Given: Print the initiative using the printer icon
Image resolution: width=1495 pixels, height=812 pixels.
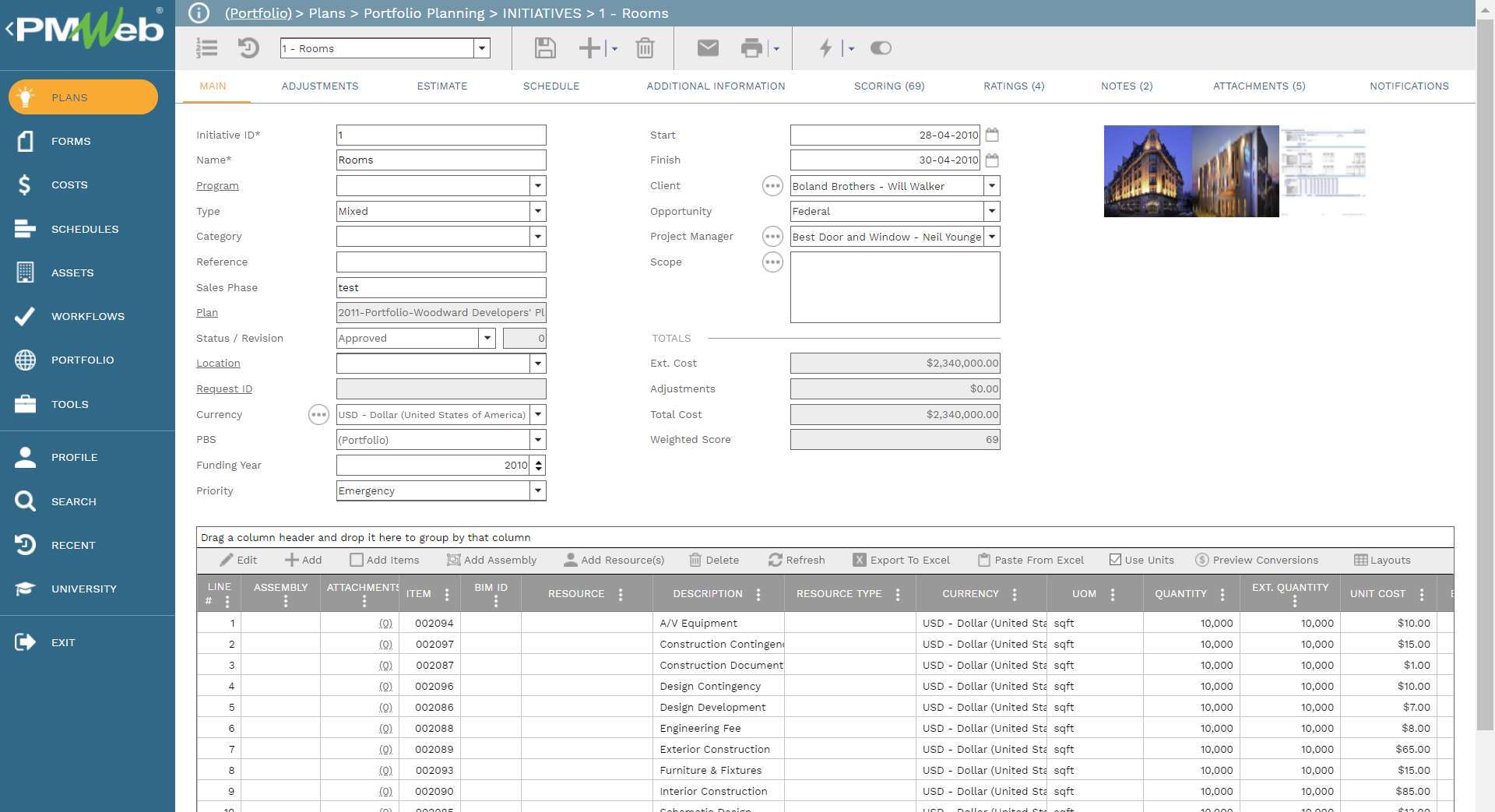Looking at the screenshot, I should click(751, 48).
